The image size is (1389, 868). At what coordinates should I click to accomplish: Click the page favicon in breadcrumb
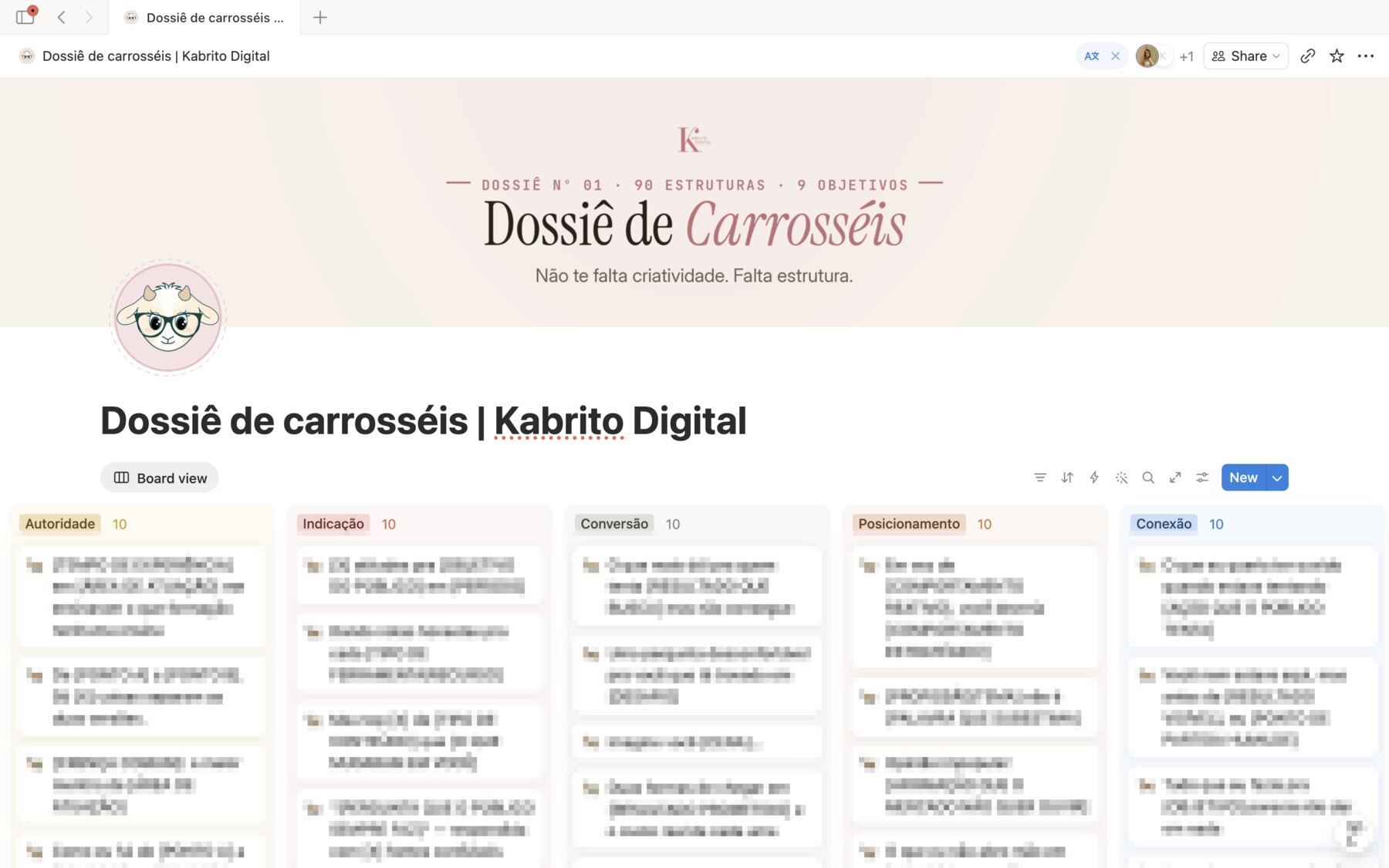click(27, 56)
